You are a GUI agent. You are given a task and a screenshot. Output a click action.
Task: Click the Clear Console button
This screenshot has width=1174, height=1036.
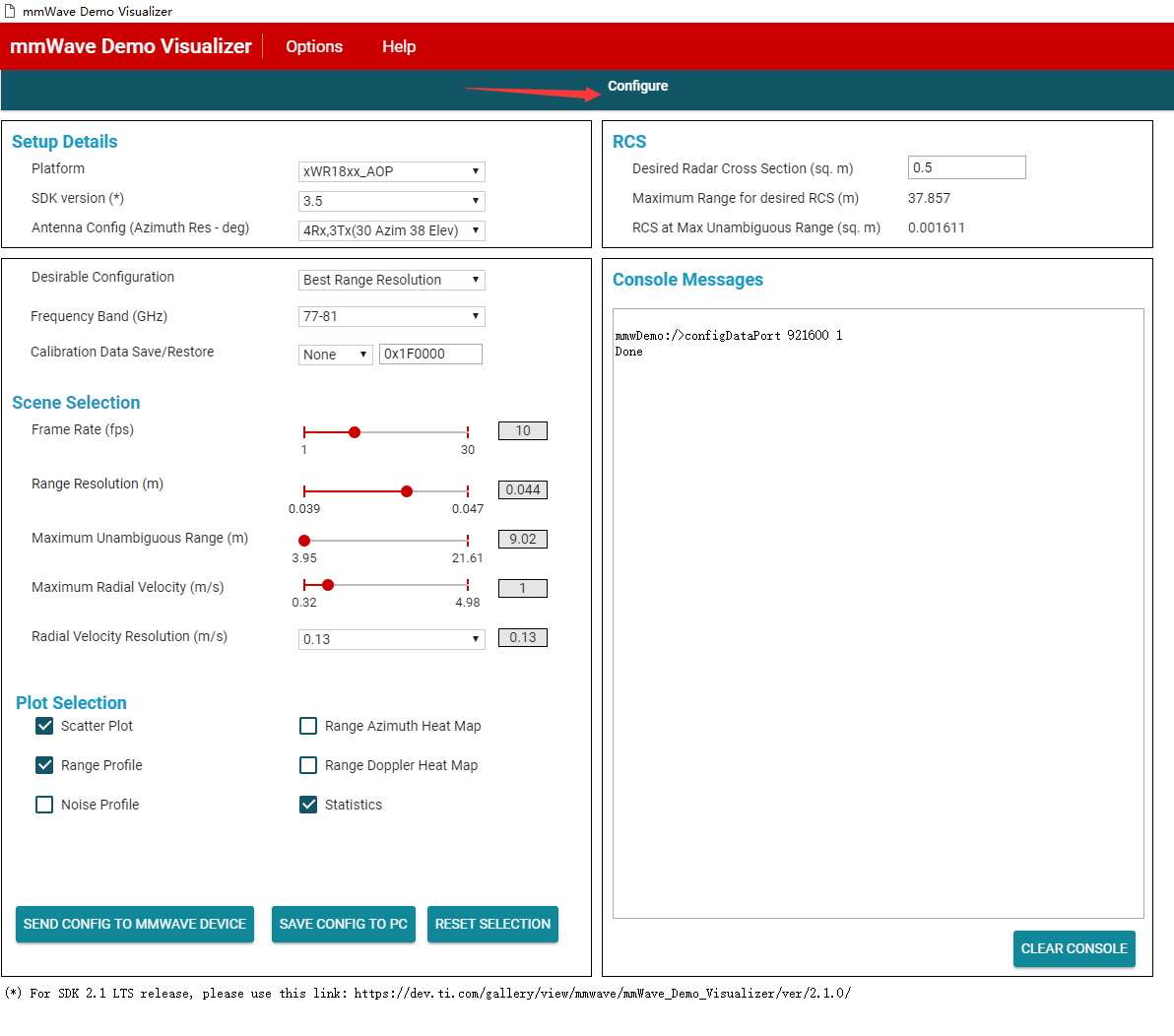pyautogui.click(x=1075, y=949)
